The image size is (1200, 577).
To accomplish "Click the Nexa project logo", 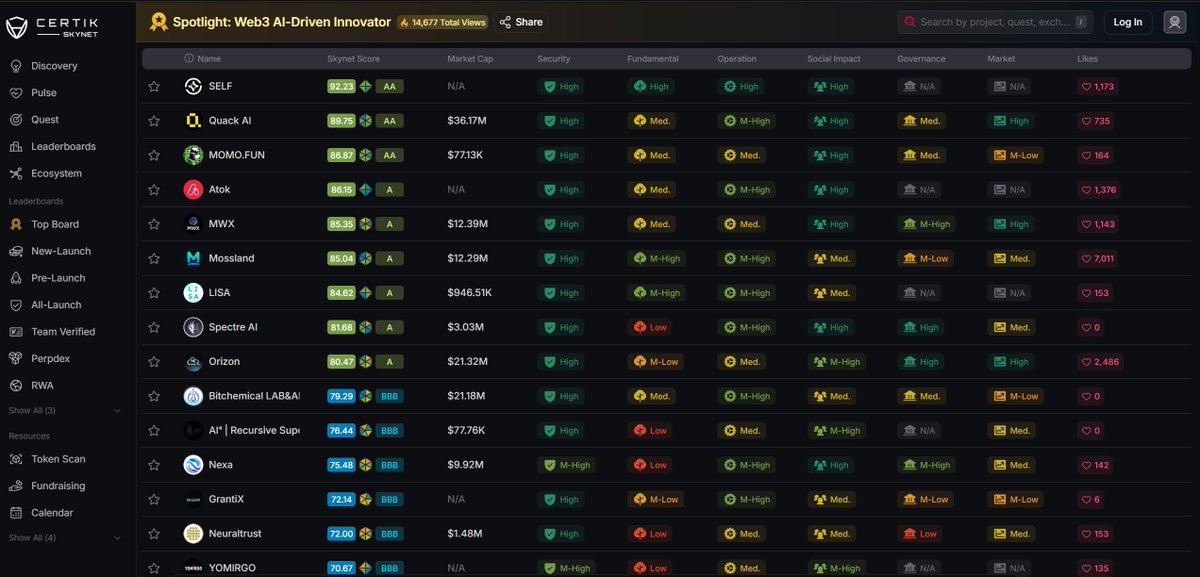I will click(193, 465).
